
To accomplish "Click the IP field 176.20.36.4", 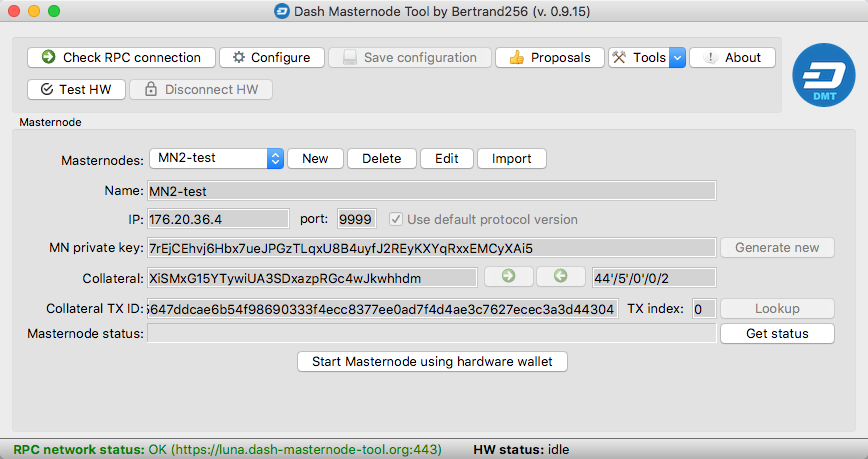I will tap(218, 219).
